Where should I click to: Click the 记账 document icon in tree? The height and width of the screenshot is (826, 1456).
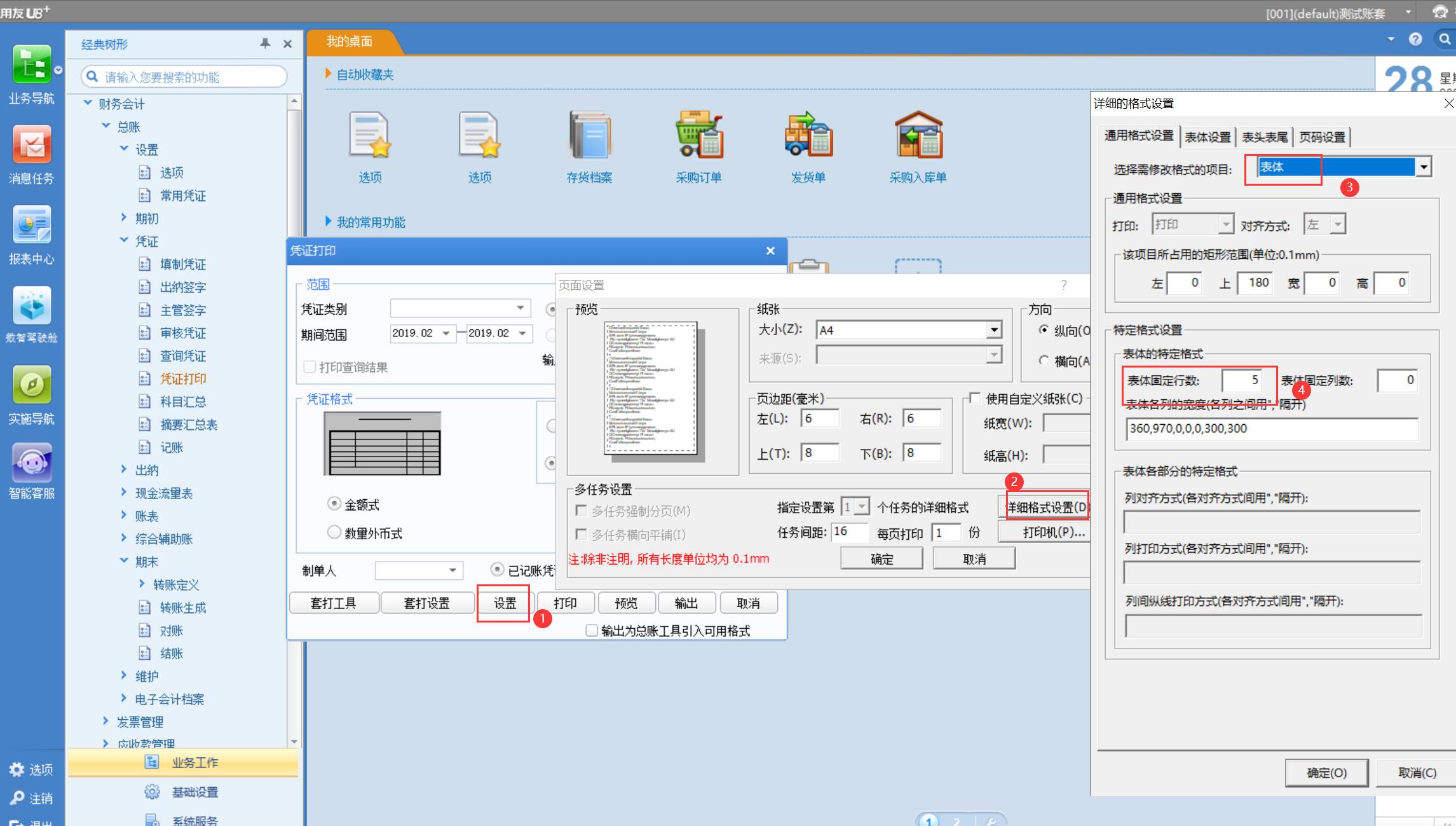[x=145, y=447]
